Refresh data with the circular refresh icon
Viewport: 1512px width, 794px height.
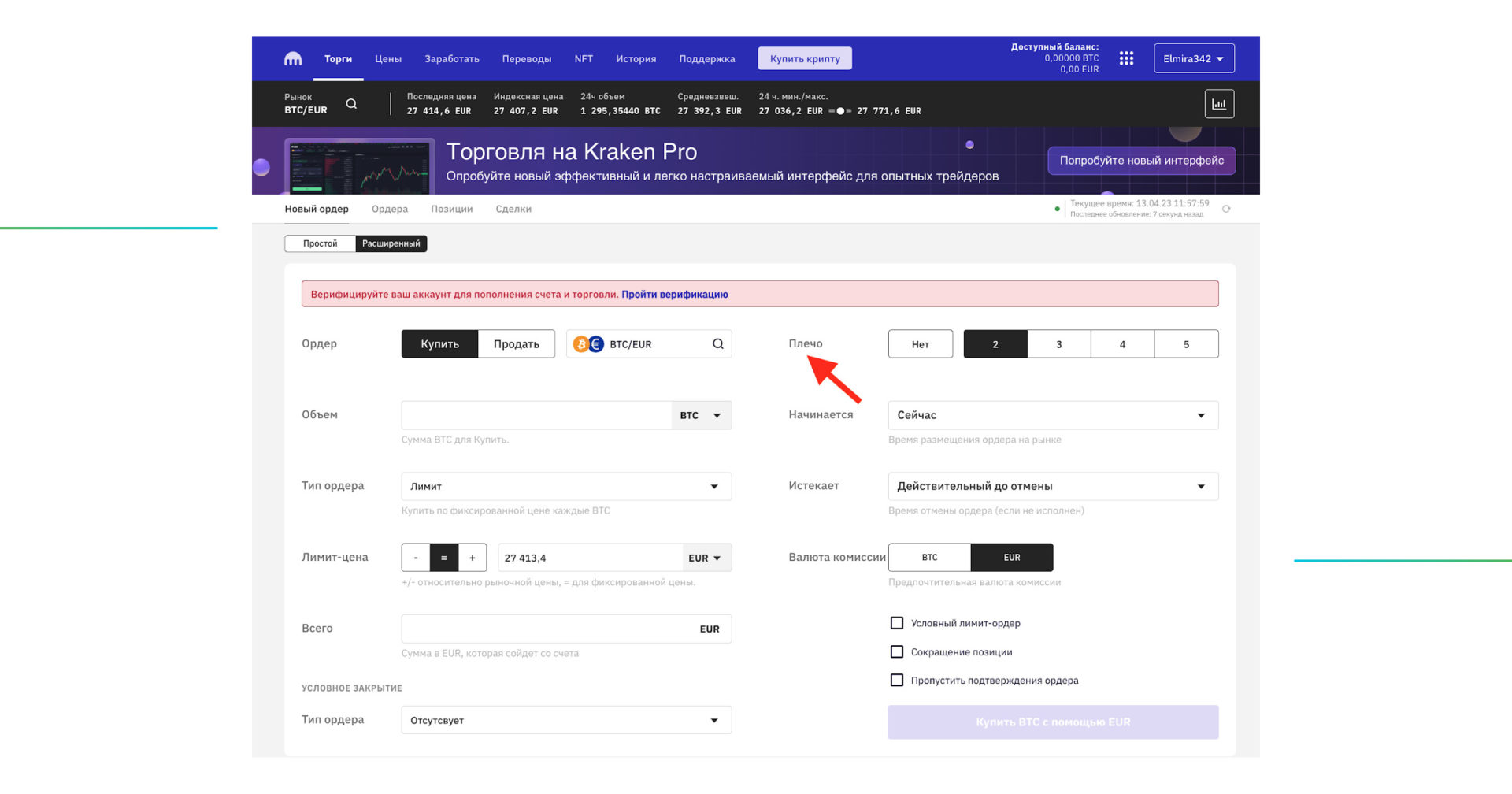click(1226, 209)
